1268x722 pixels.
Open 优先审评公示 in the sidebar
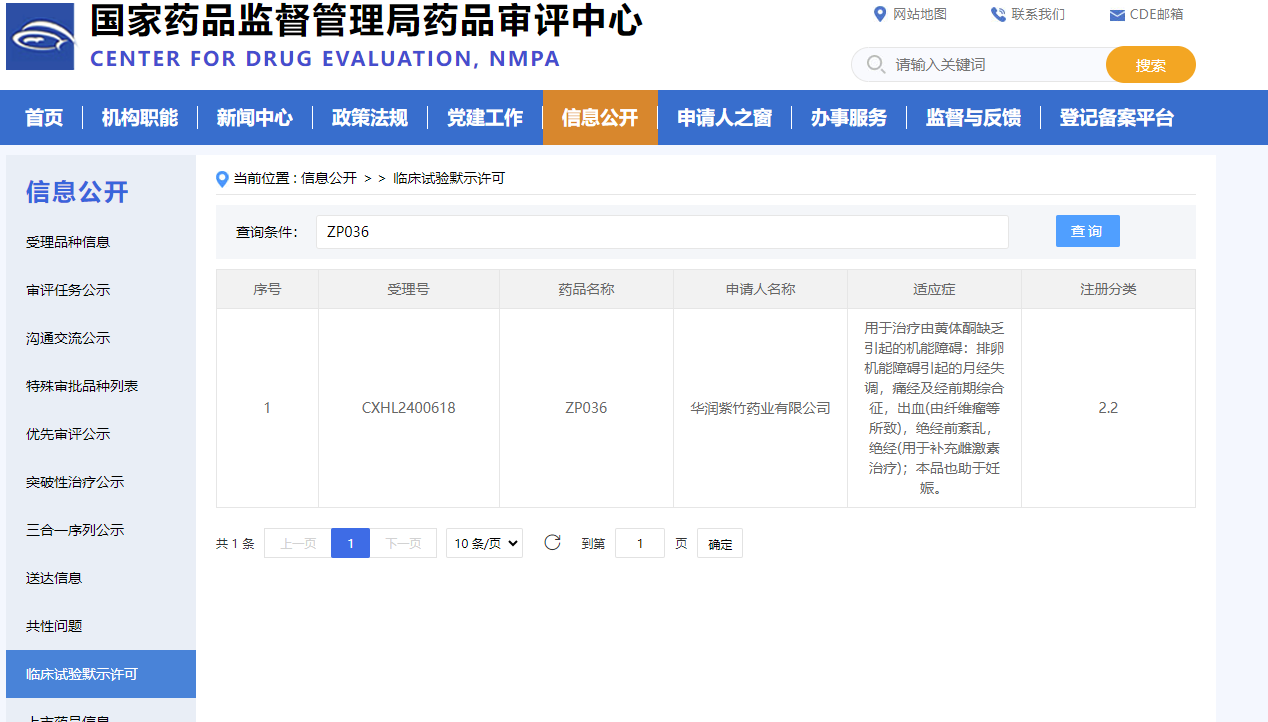68,434
